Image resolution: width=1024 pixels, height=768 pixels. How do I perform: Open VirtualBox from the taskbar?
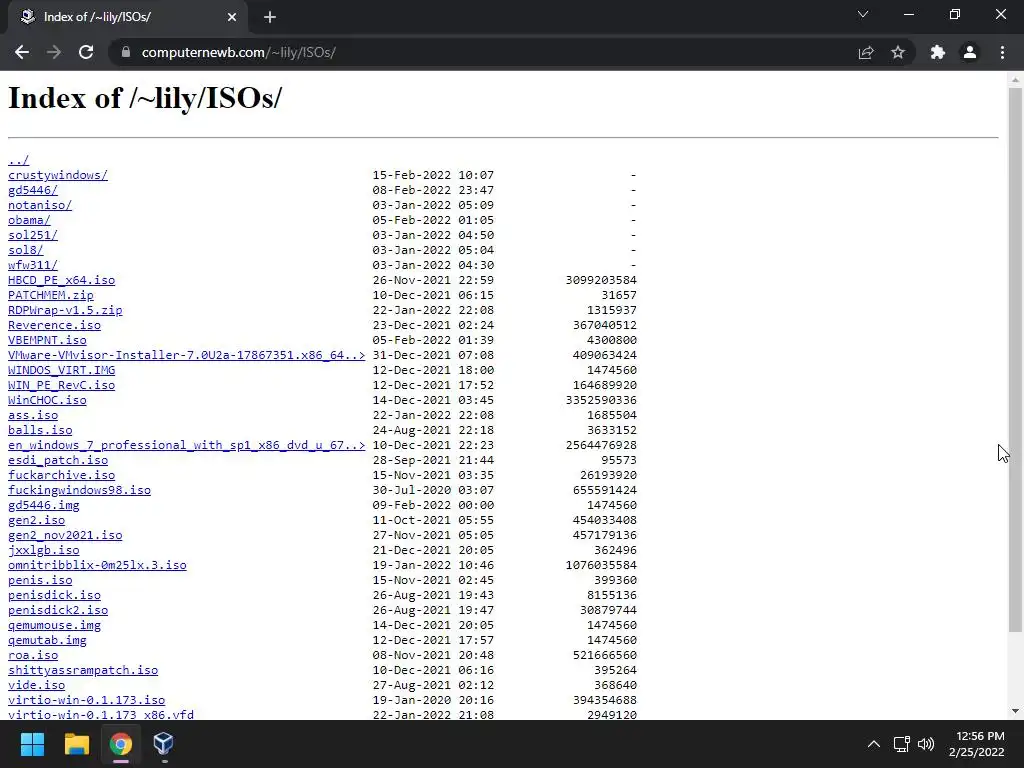coord(163,744)
